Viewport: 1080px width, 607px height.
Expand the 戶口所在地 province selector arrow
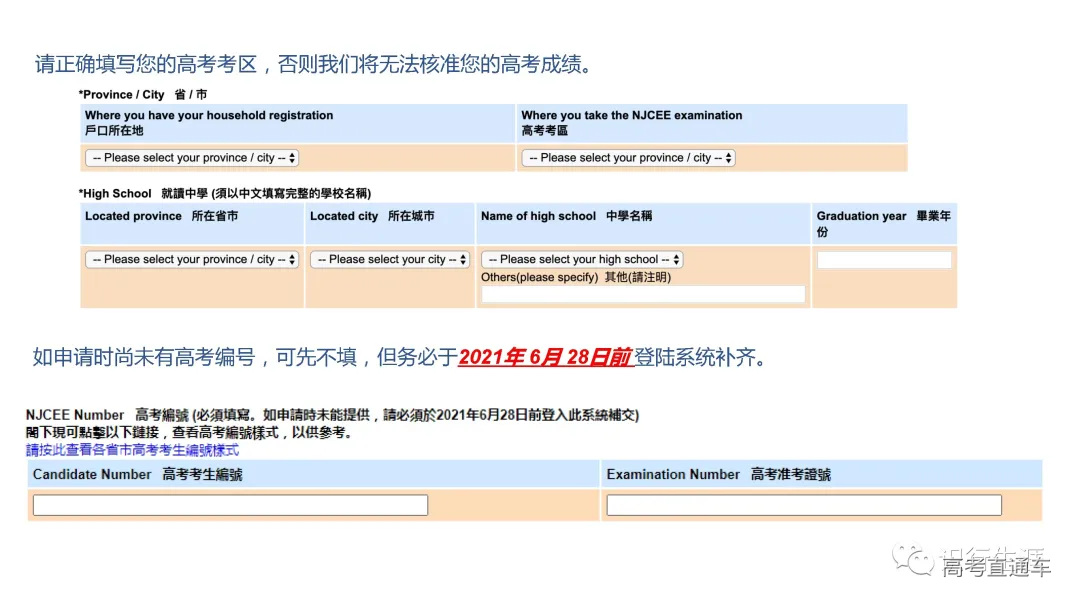[293, 157]
